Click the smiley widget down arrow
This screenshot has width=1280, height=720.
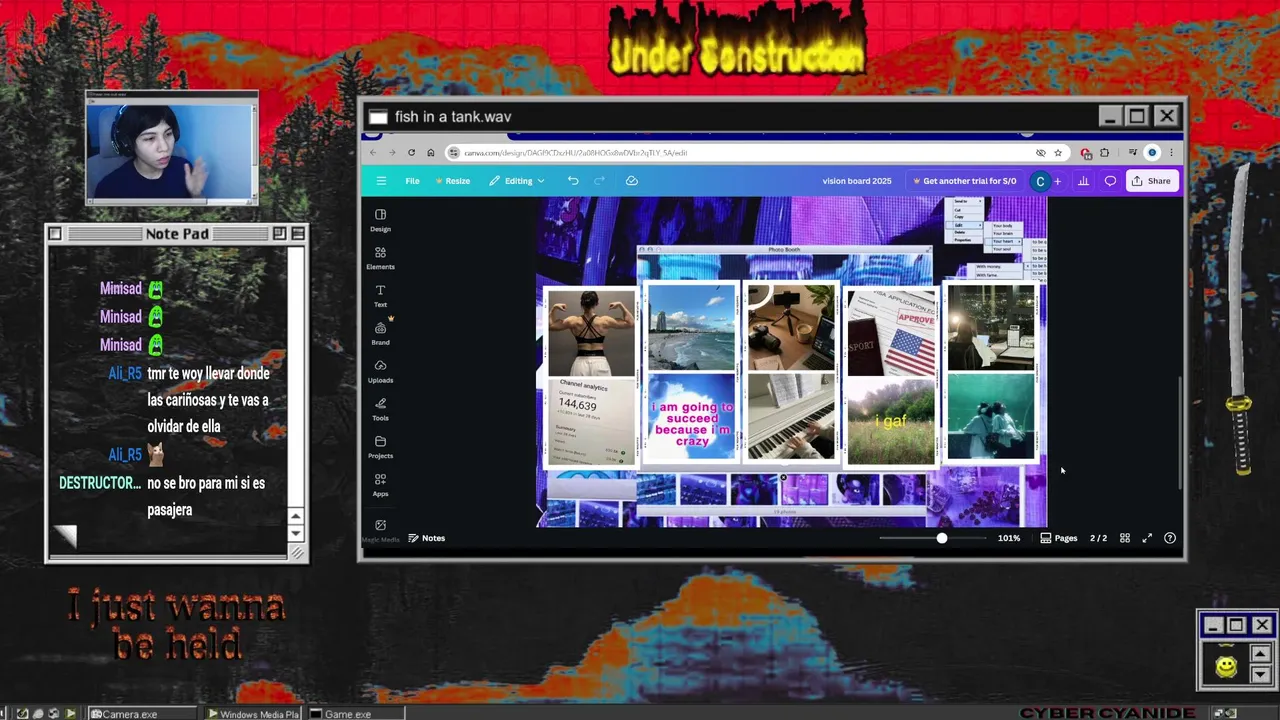[1260, 674]
